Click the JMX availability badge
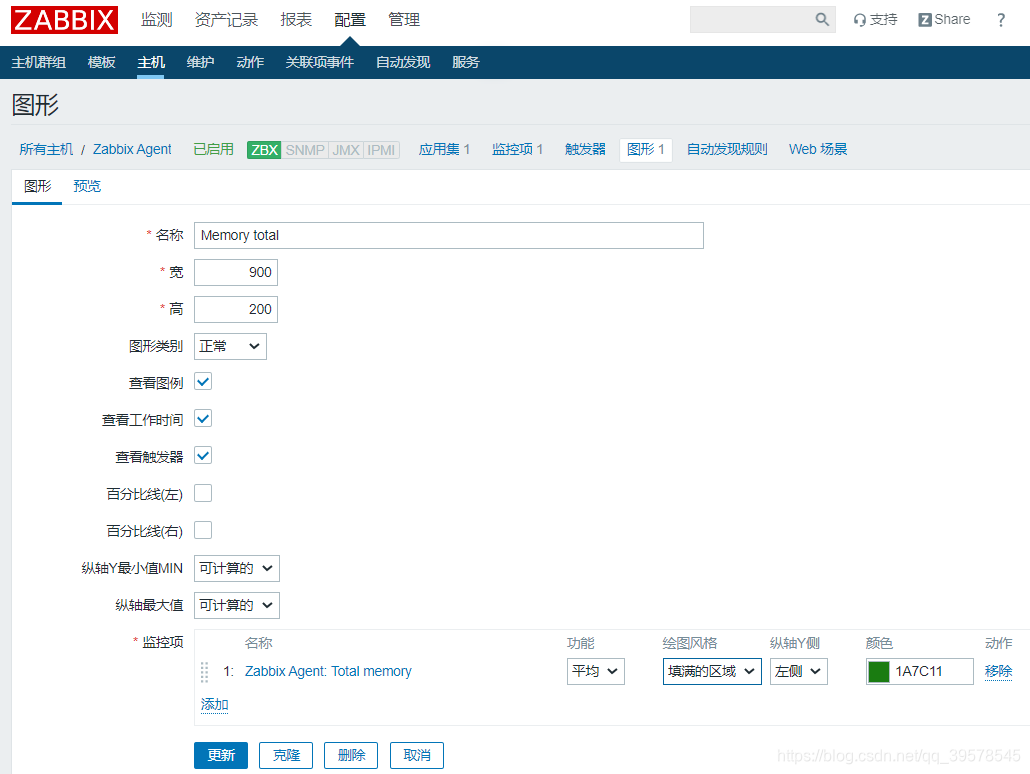Screen dimensions: 1030x774 click(346, 150)
